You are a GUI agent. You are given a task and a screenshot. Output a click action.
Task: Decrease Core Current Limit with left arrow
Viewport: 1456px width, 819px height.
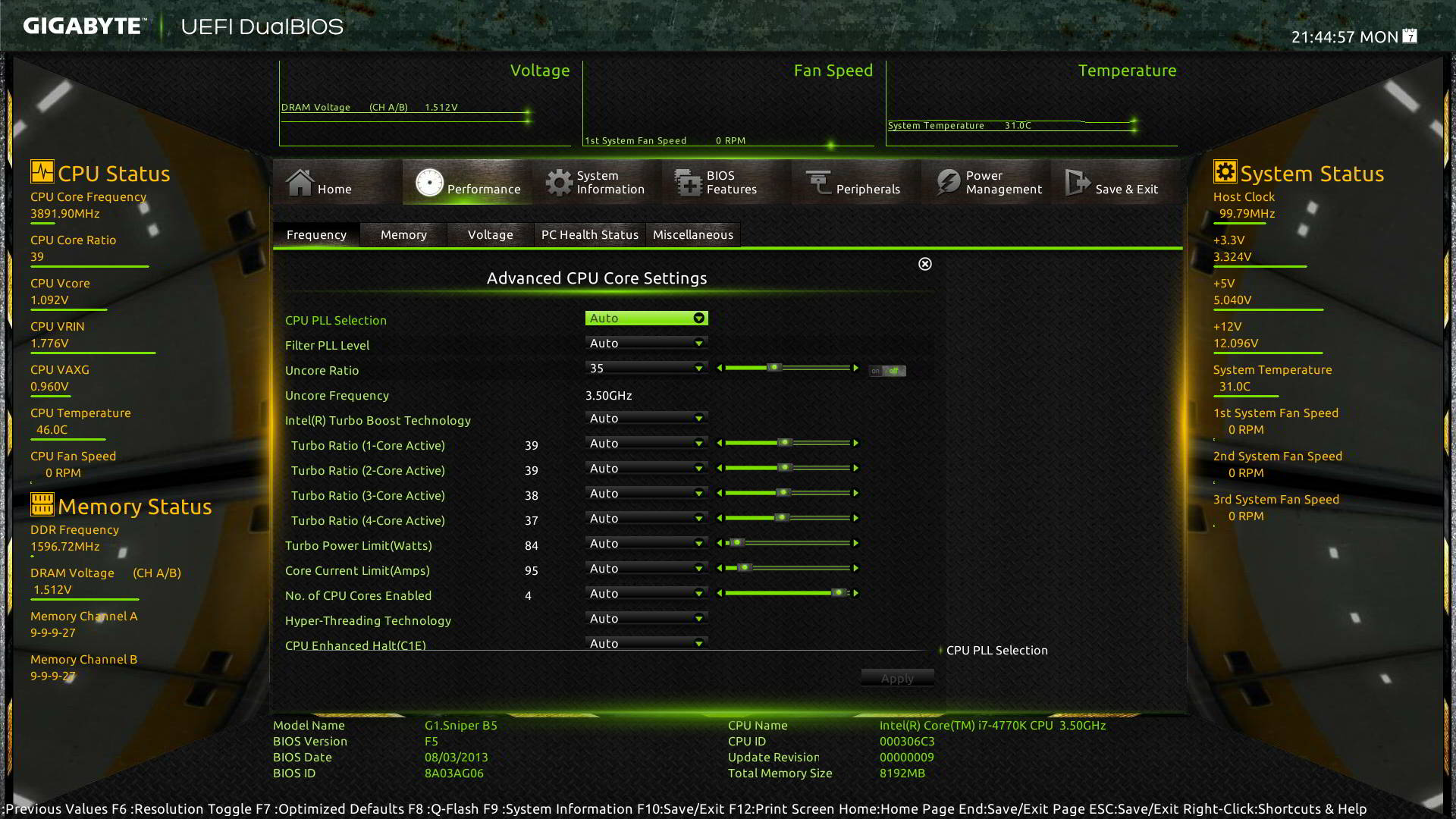pos(720,568)
